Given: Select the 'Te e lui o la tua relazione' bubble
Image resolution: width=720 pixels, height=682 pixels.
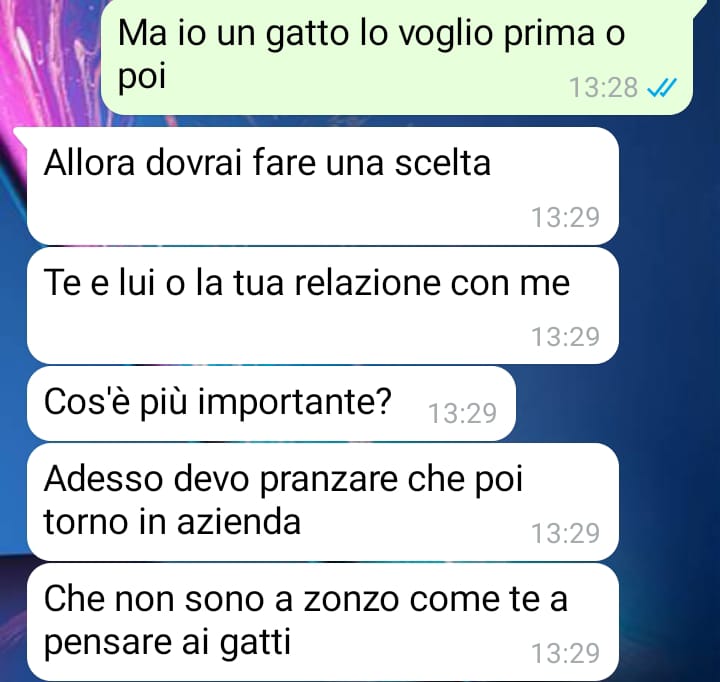Looking at the screenshot, I should pyautogui.click(x=323, y=305).
